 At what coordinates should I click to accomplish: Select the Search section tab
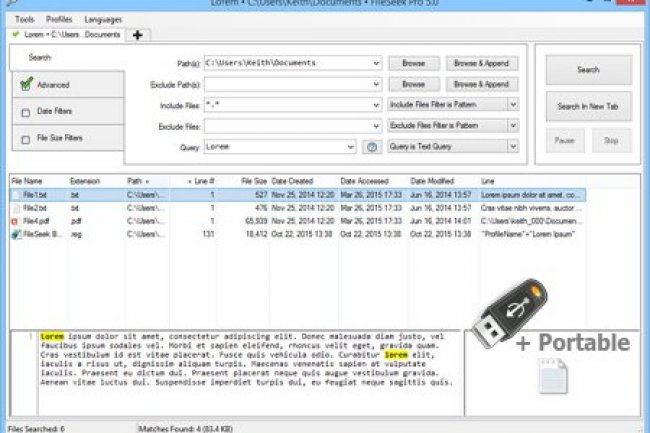[x=66, y=58]
